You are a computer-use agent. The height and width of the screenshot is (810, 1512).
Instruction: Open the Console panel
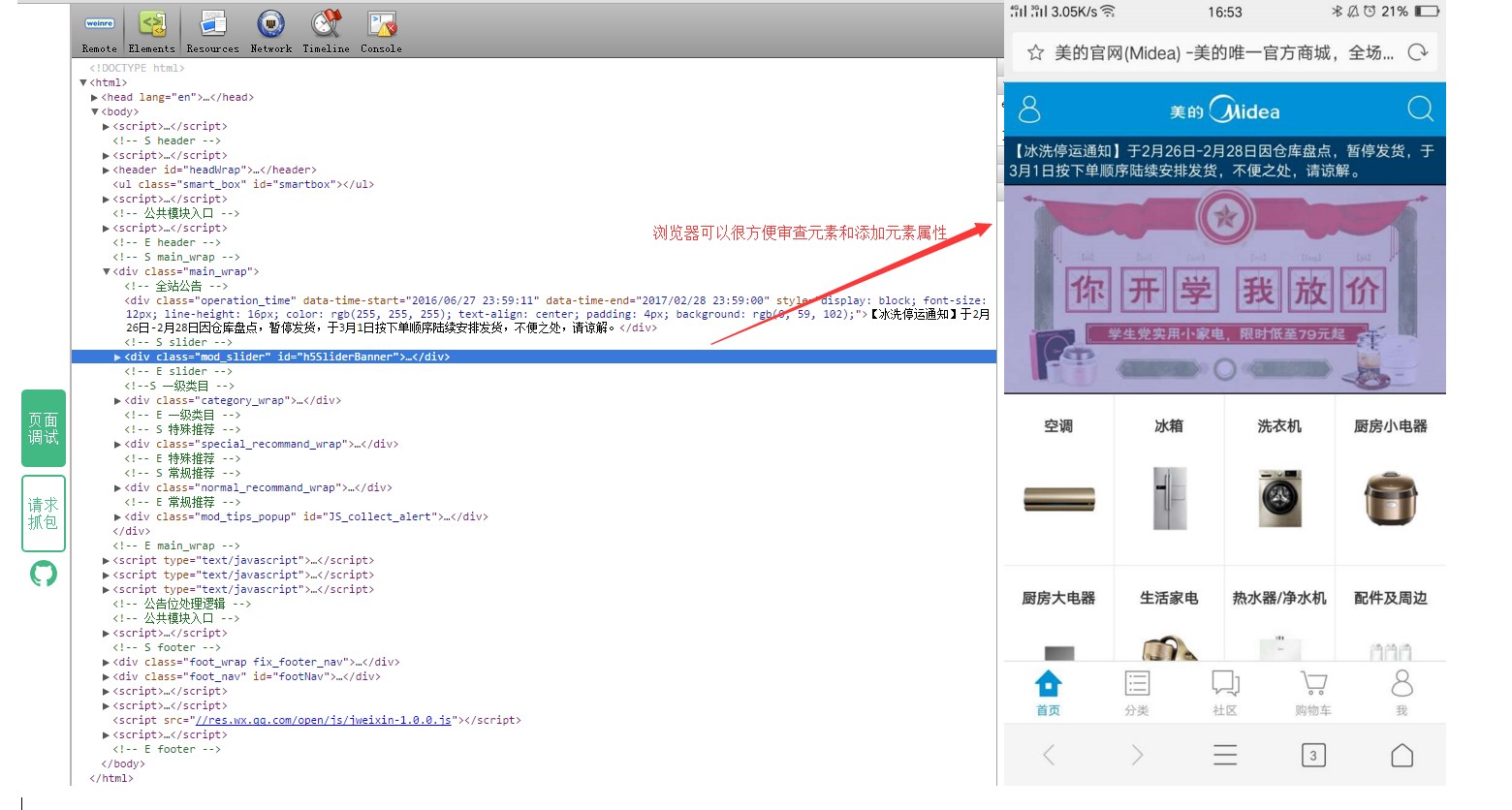(x=381, y=31)
